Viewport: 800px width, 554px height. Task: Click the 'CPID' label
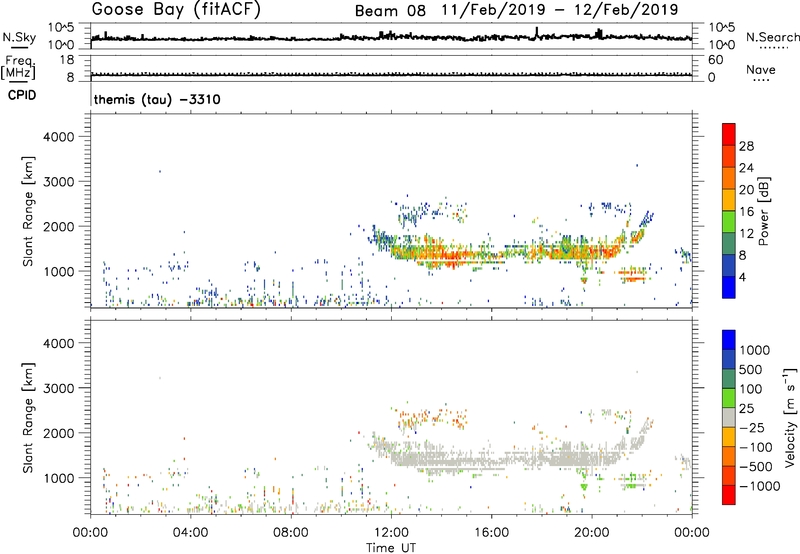(x=22, y=95)
